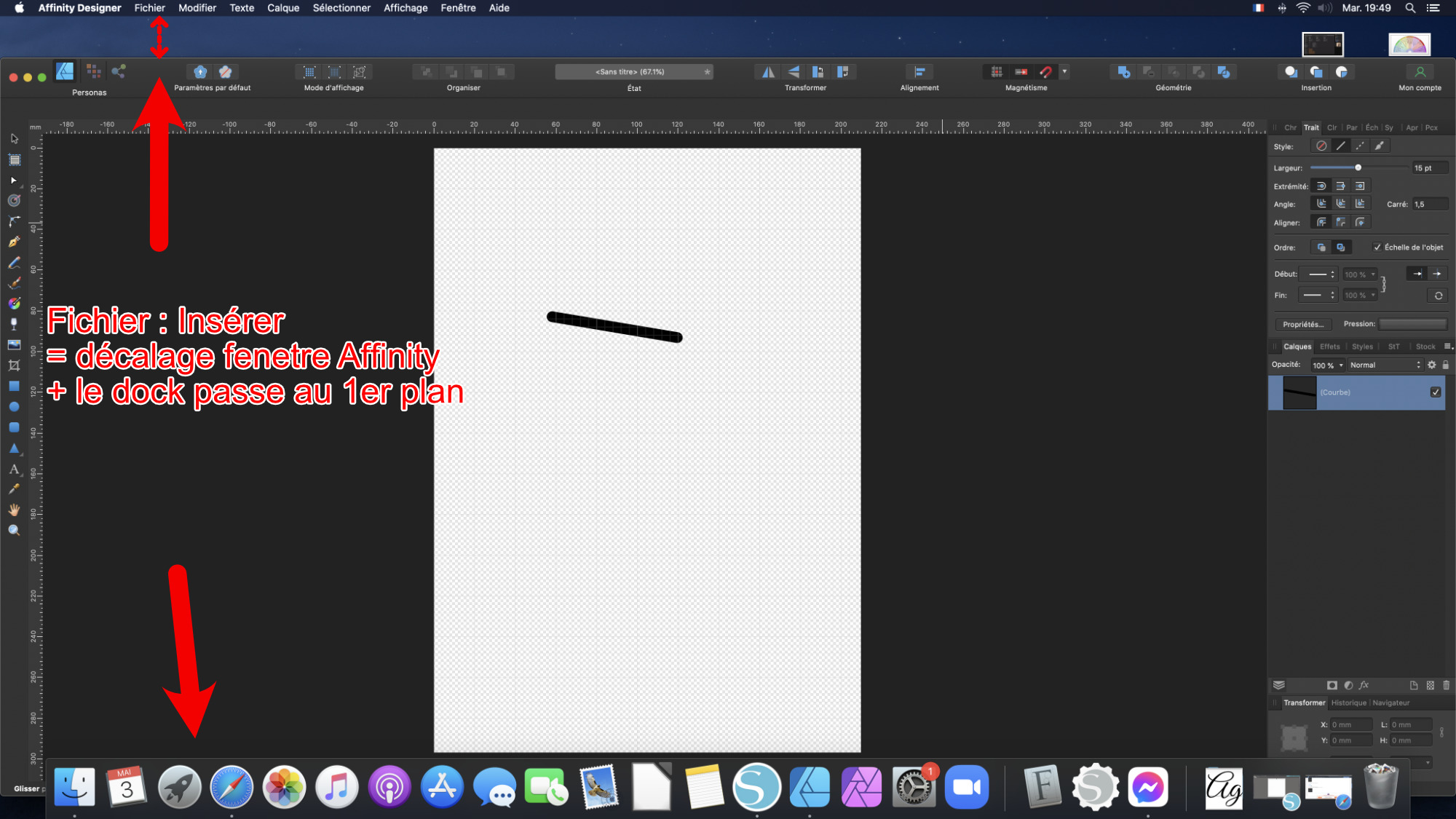Choose the Ellipse shape tool
This screenshot has height=819, width=1456.
coord(14,407)
